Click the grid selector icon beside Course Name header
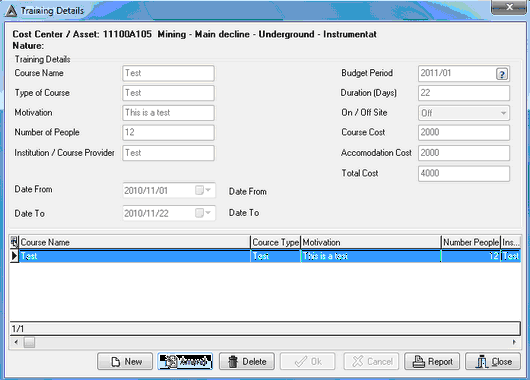This screenshot has width=530, height=380. [14, 242]
